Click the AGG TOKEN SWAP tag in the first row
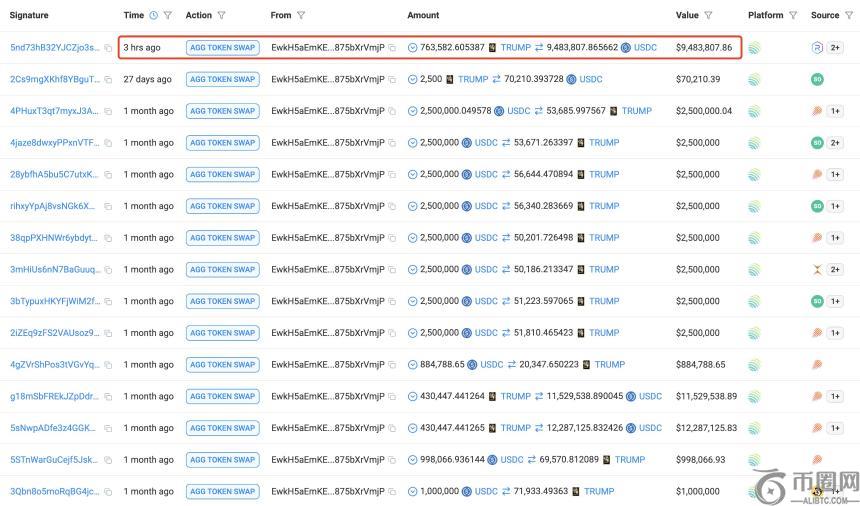 [x=222, y=48]
